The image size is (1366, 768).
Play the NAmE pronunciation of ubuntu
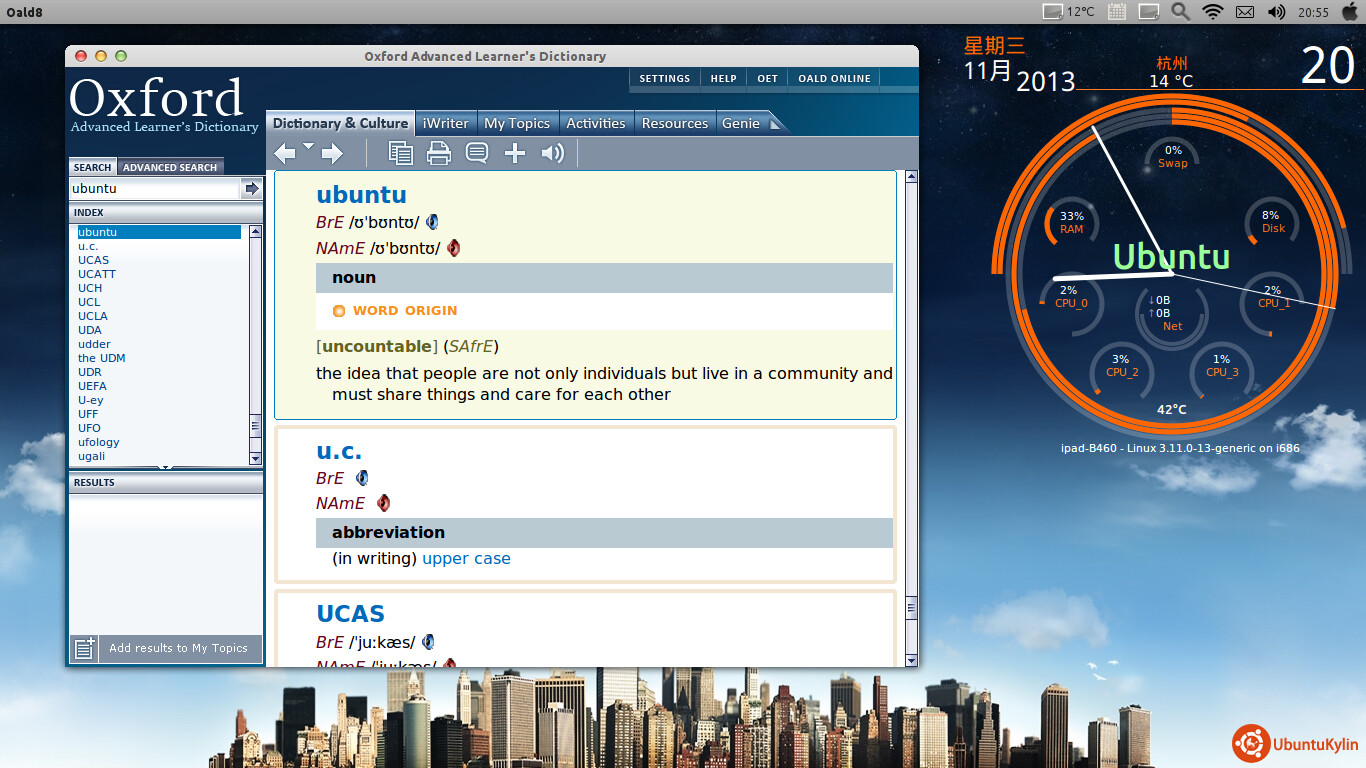(453, 248)
